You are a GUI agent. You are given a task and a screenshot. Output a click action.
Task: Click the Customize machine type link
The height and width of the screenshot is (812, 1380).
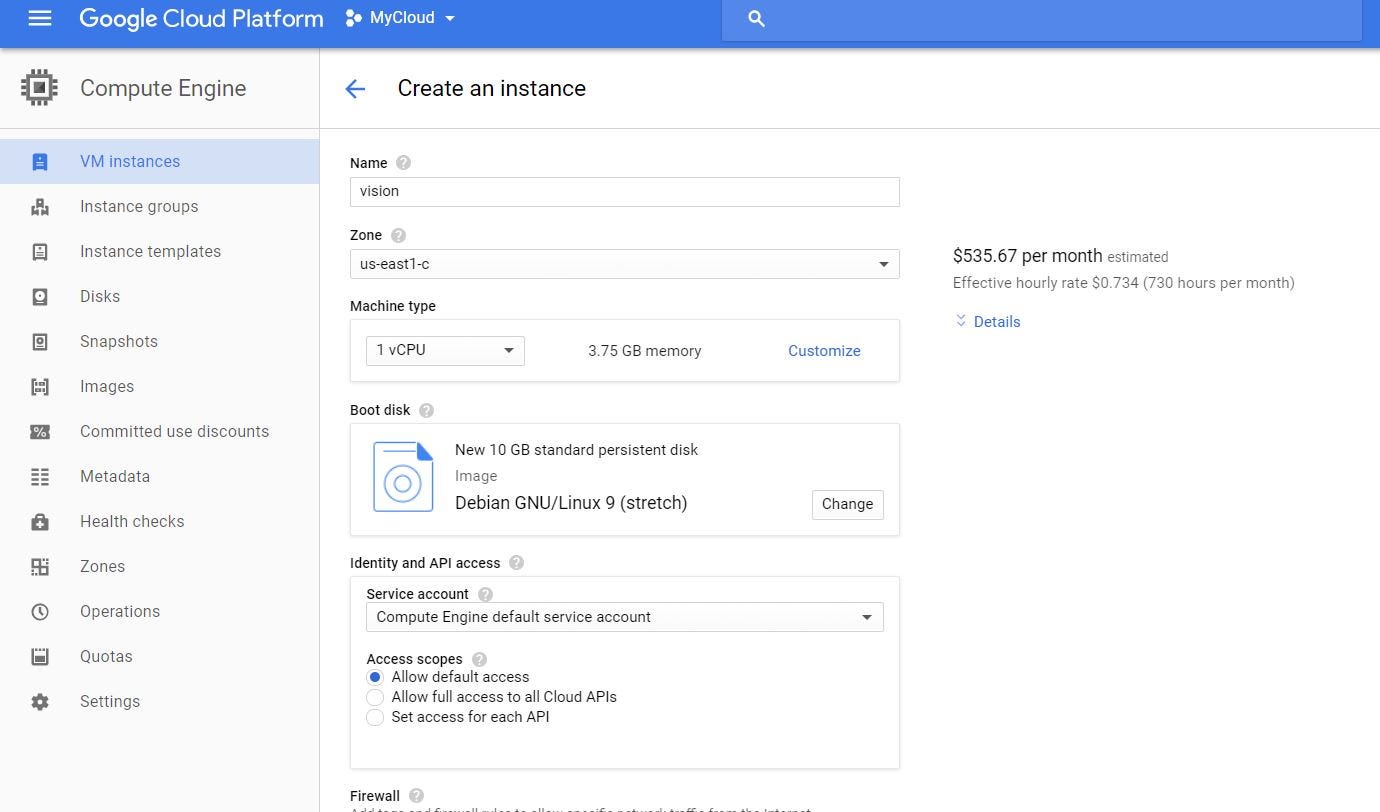[824, 351]
